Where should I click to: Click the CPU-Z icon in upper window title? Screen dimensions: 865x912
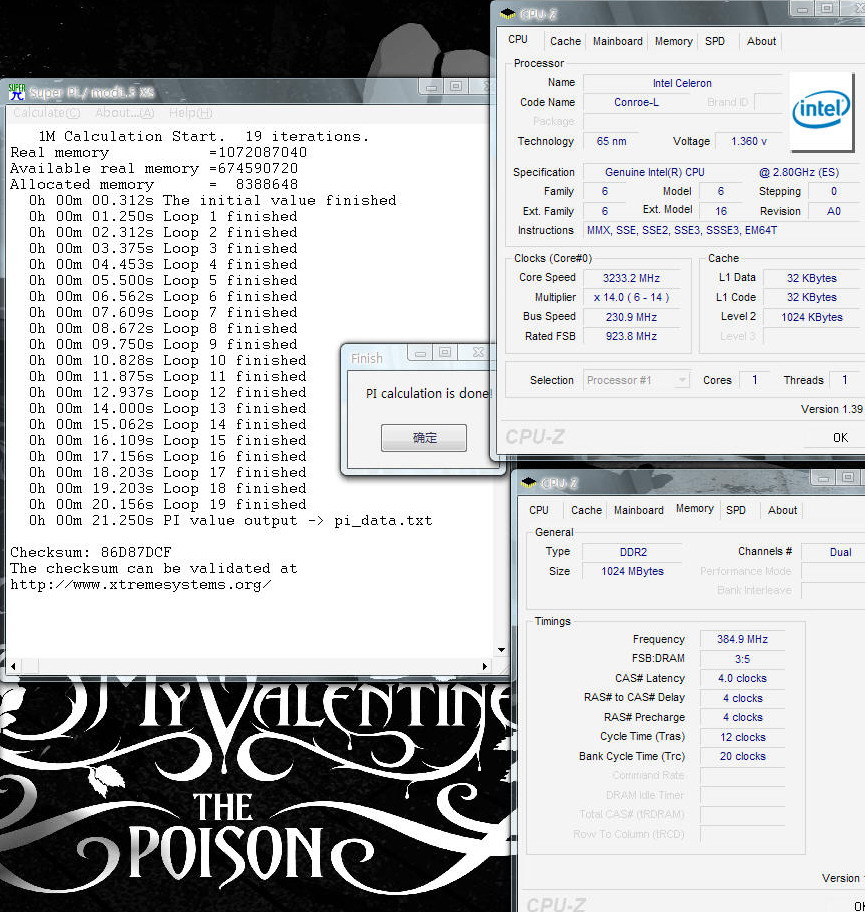[x=507, y=13]
